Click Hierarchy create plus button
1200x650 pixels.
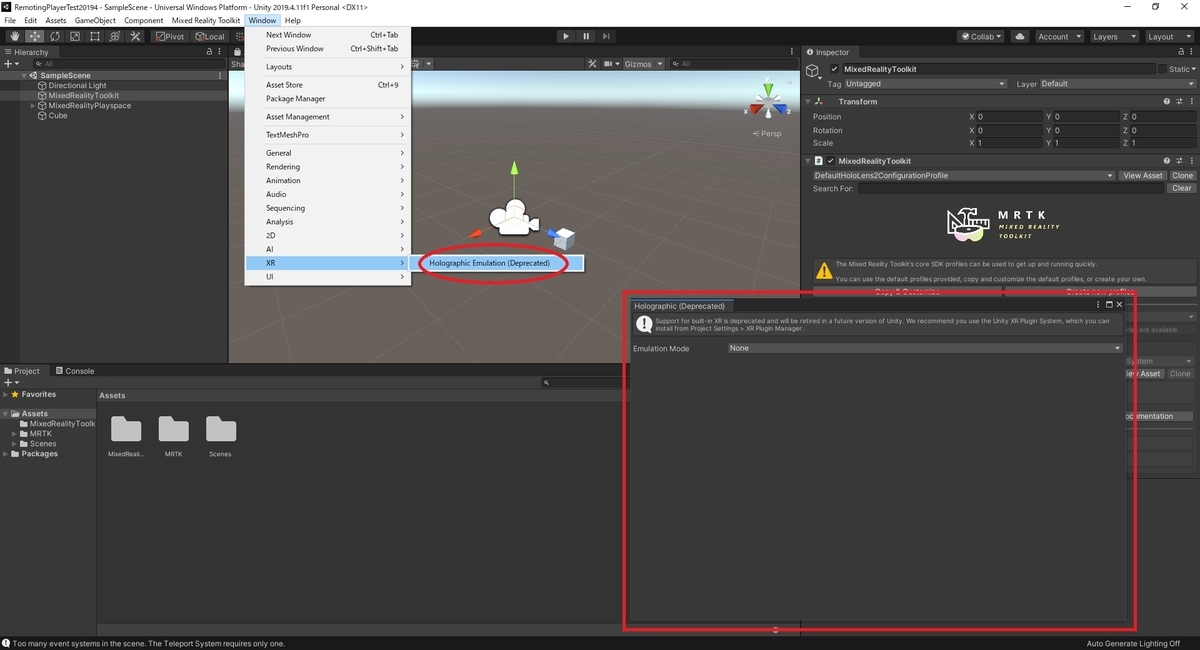coord(11,64)
